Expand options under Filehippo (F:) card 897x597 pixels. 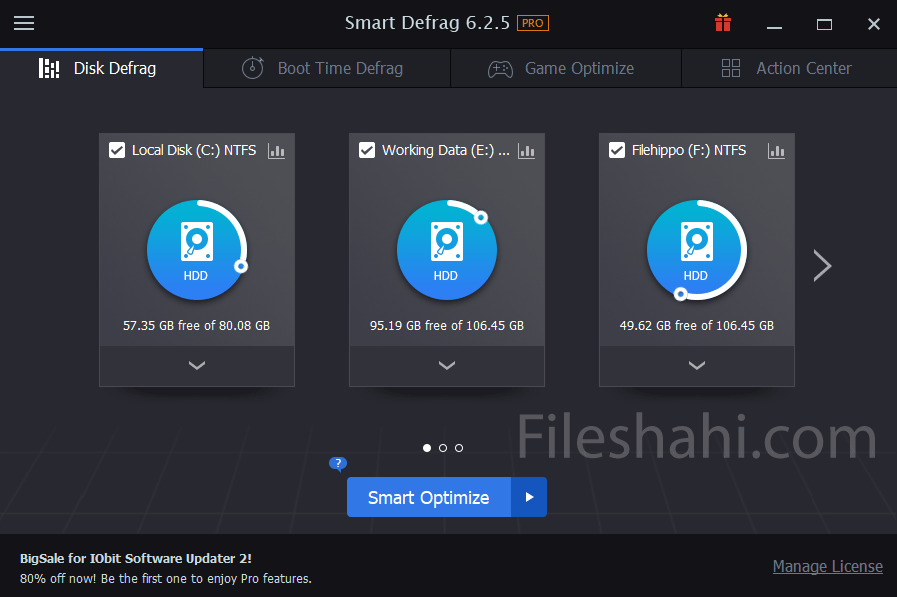(697, 366)
